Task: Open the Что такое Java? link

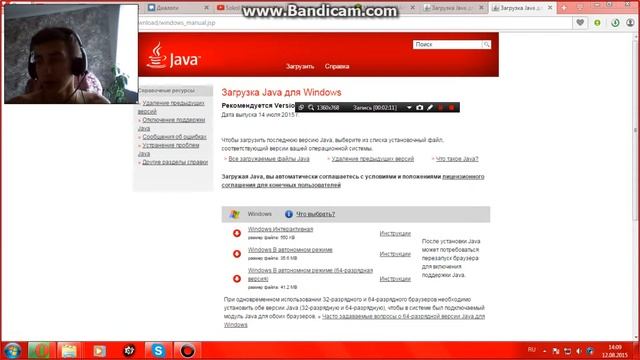Action: (x=457, y=159)
